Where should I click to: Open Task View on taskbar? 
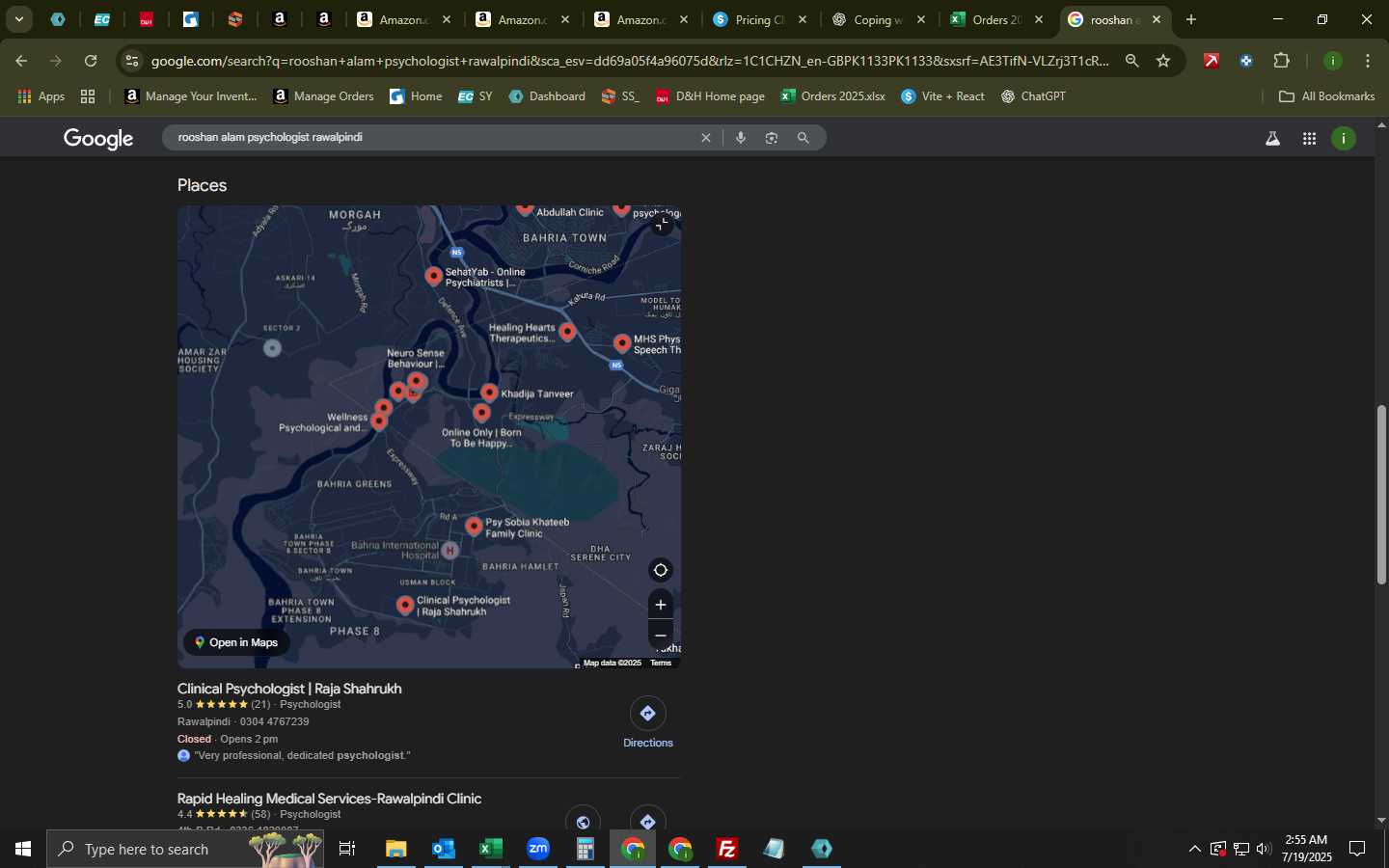pyautogui.click(x=347, y=849)
